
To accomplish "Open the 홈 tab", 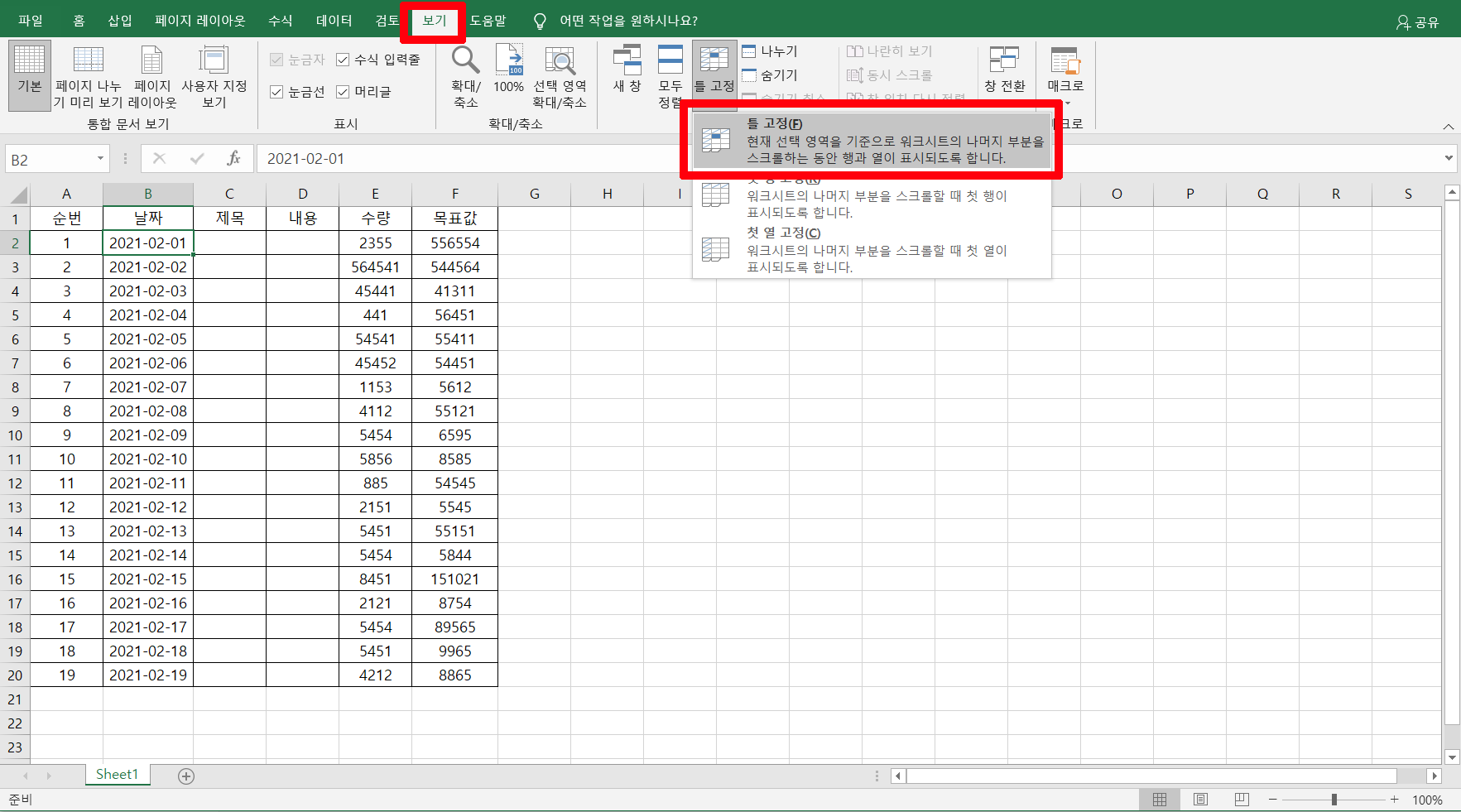I will click(x=79, y=21).
